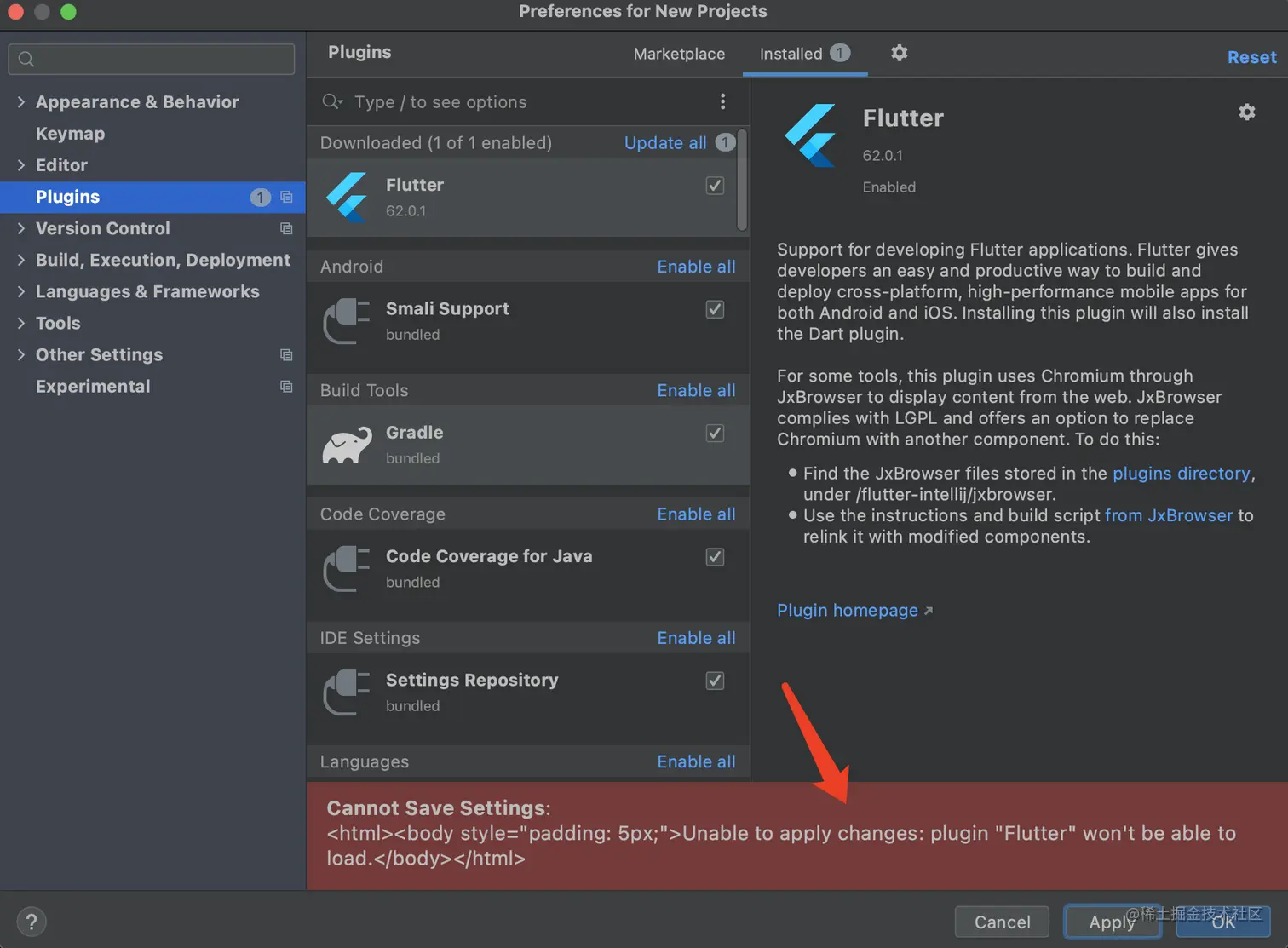Toggle the Settings Repository checkbox
Image resolution: width=1288 pixels, height=948 pixels.
click(x=716, y=681)
